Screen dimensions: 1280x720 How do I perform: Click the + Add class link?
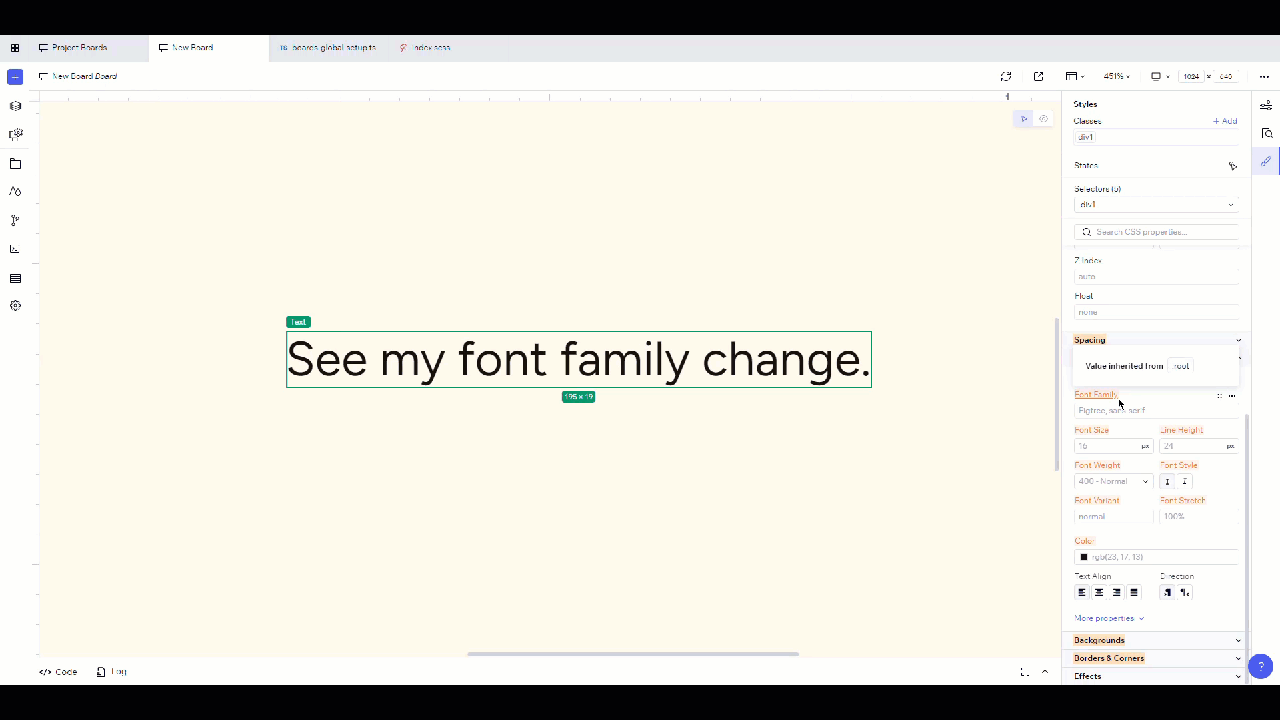[x=1225, y=121]
